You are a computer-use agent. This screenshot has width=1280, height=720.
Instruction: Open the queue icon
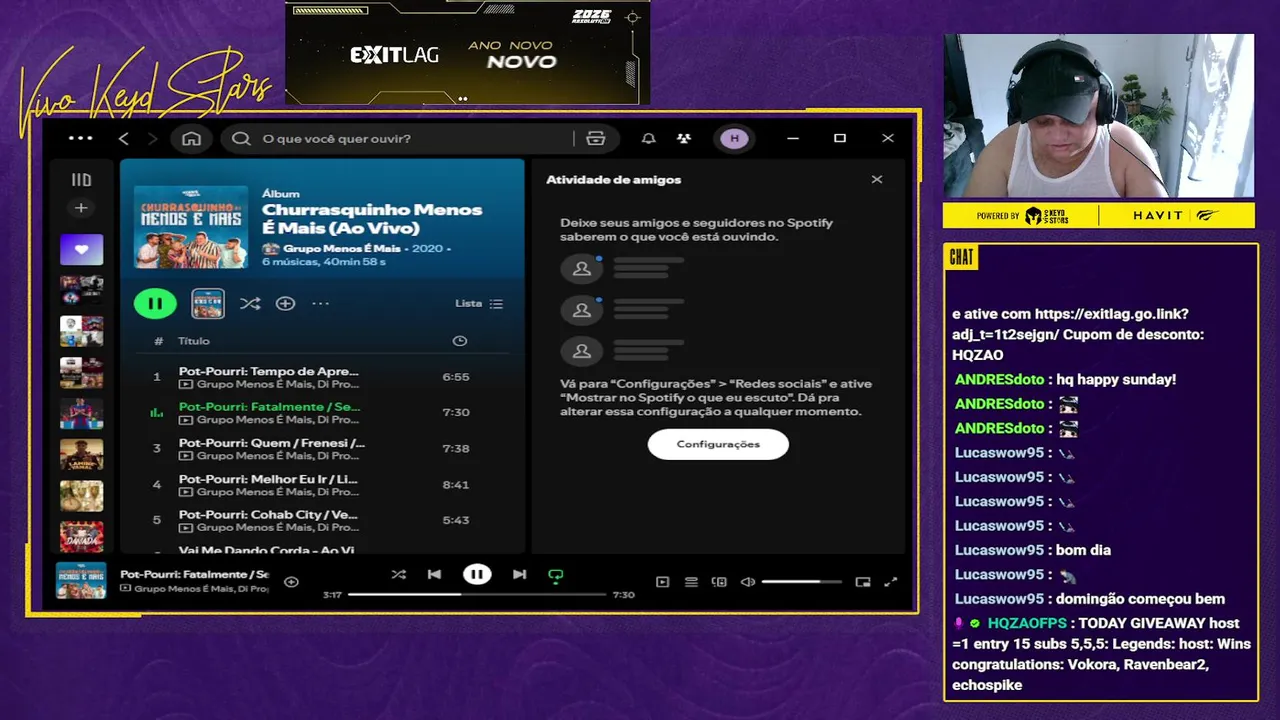(x=691, y=582)
